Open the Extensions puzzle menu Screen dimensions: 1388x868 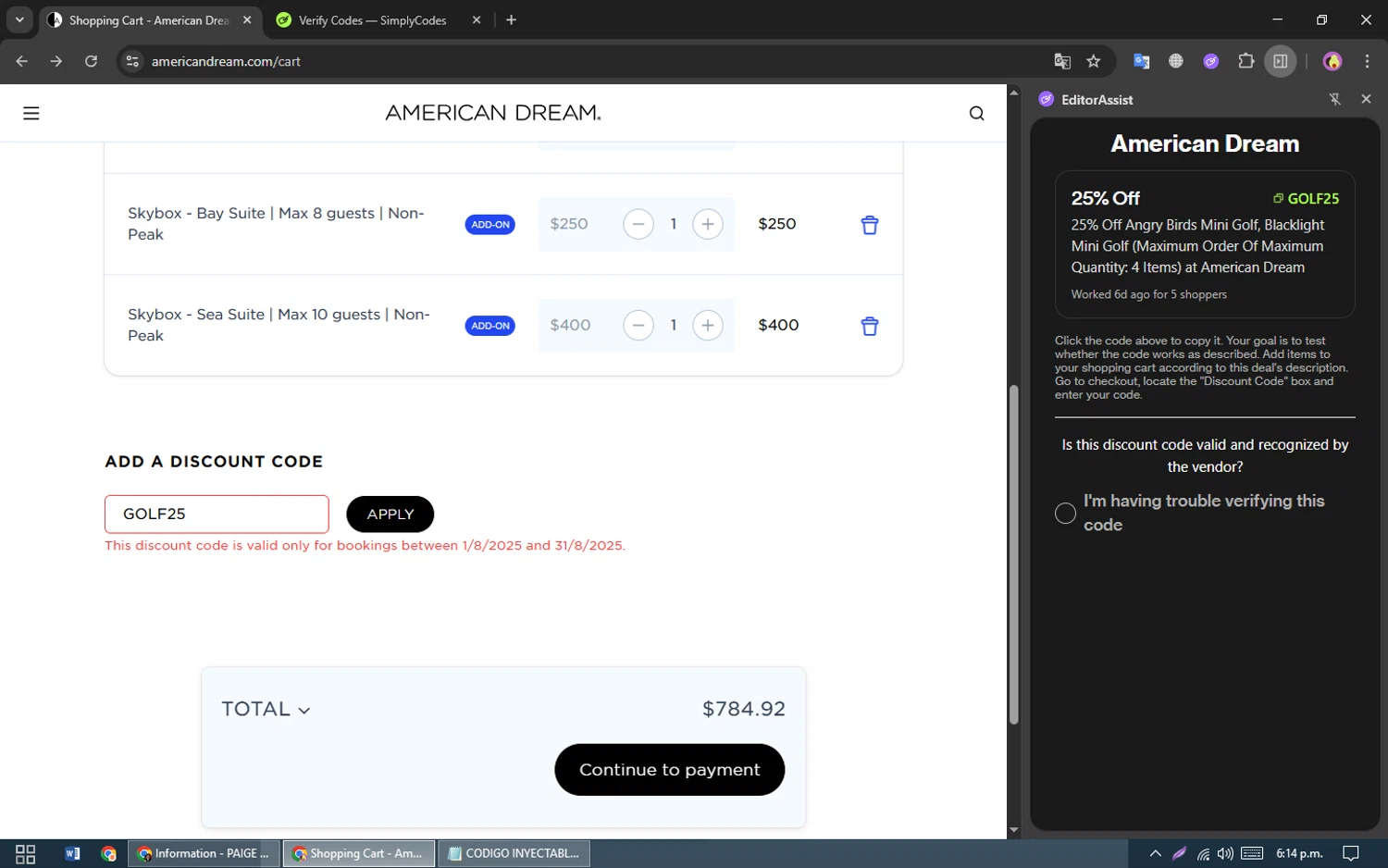1246,61
